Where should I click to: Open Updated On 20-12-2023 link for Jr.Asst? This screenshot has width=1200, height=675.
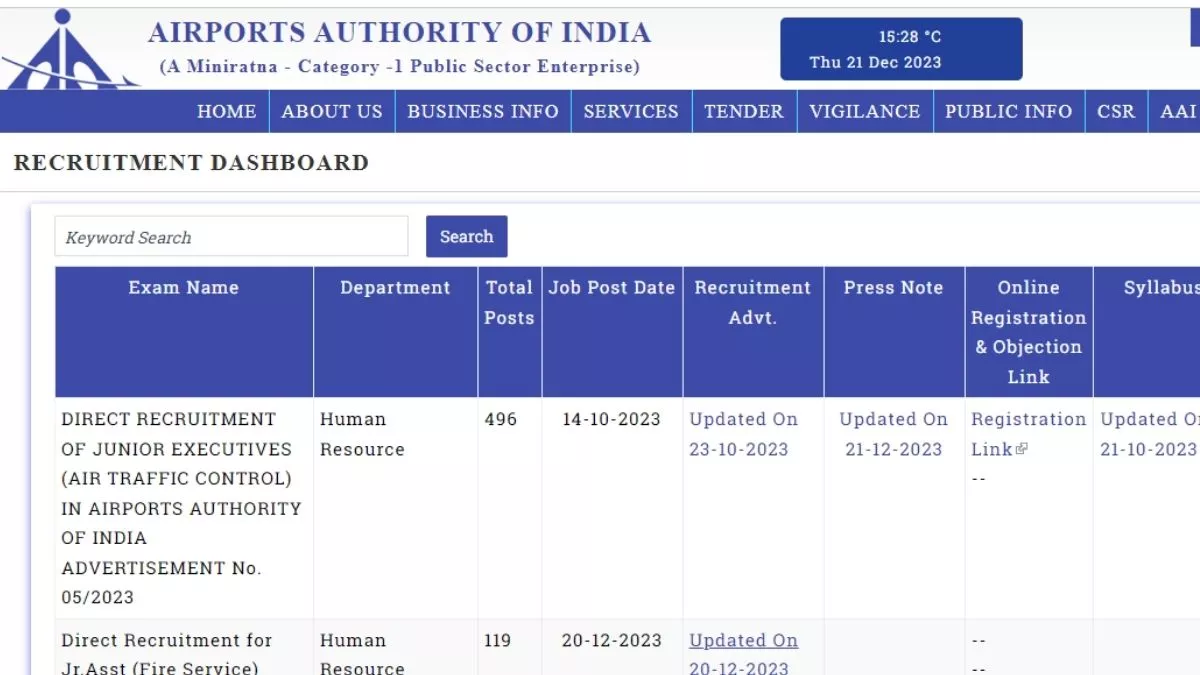(x=743, y=653)
